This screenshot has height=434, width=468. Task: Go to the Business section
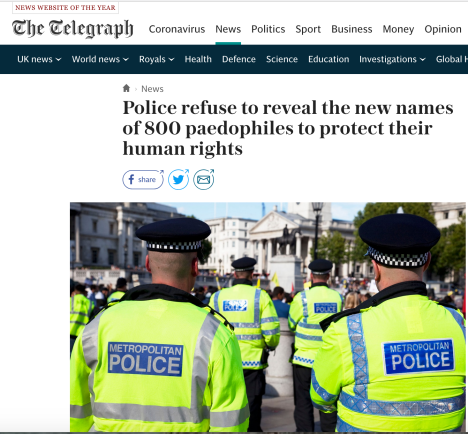pyautogui.click(x=352, y=29)
